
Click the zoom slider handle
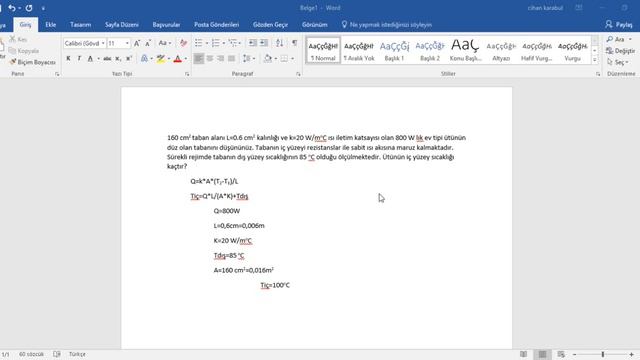603,354
